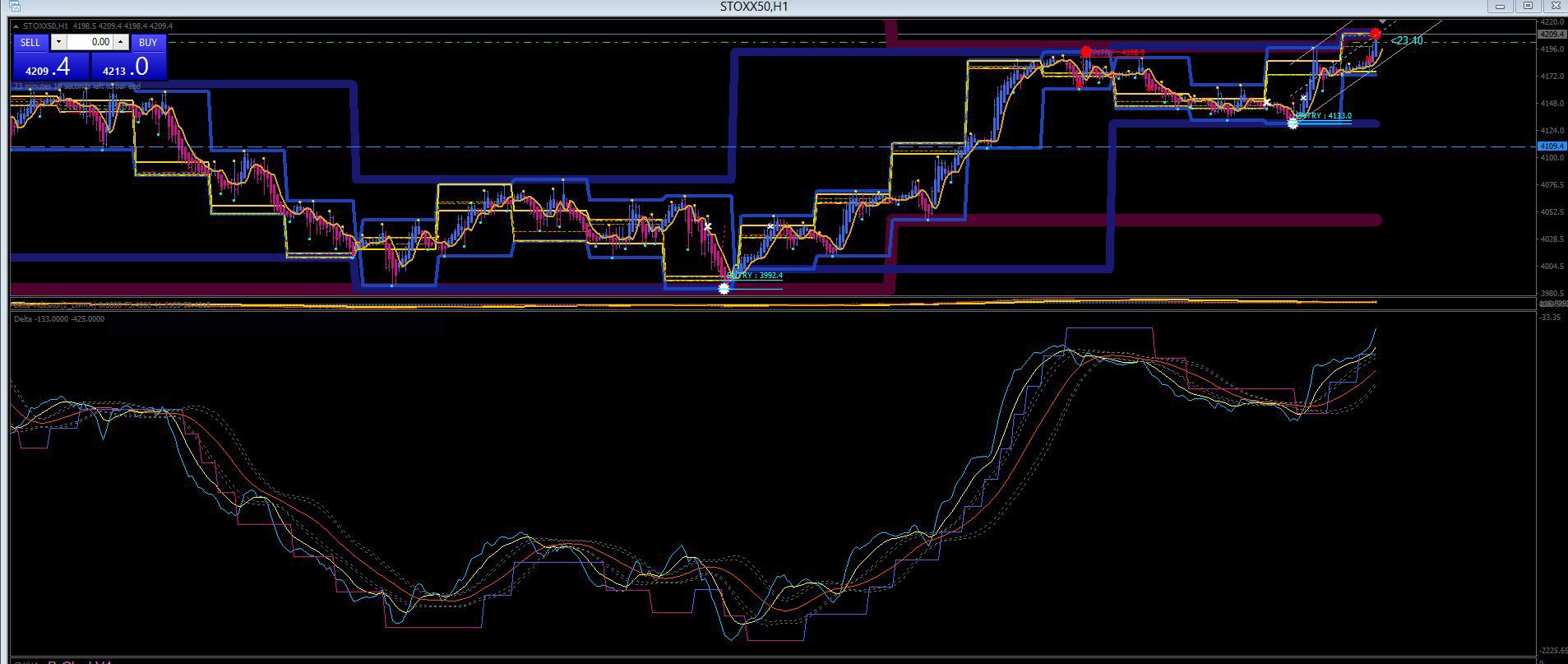Click the SELL button
Screen dimensions: 1568x664
(x=30, y=43)
